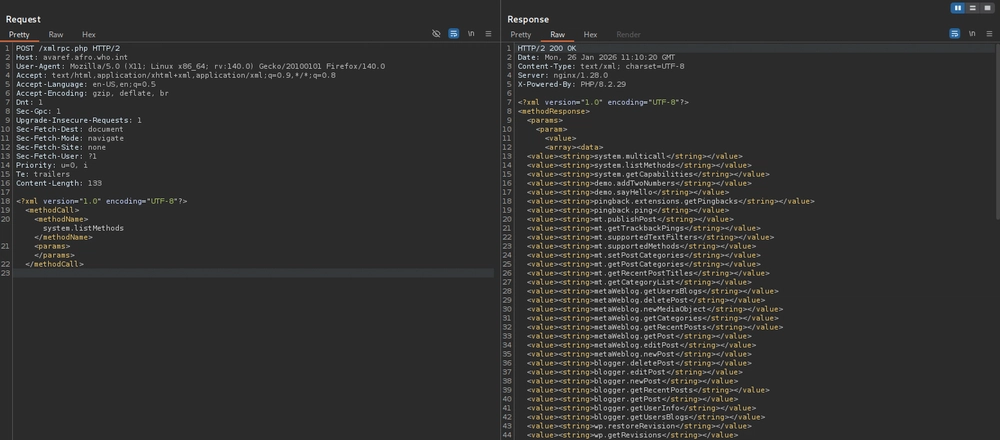Switch Response view to Hex tab
This screenshot has height=440, width=1000.
591,34
